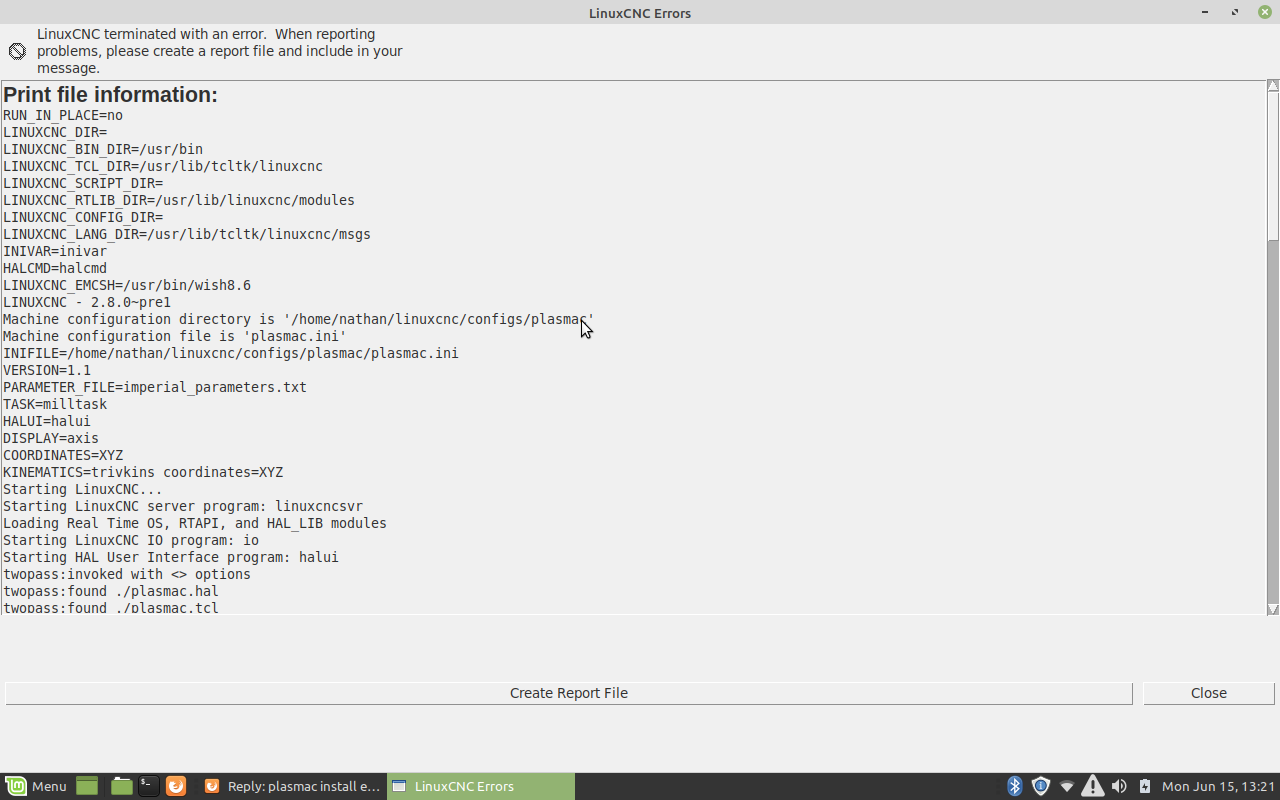Click the line 'COORDINATES=XYZ'

[63, 455]
